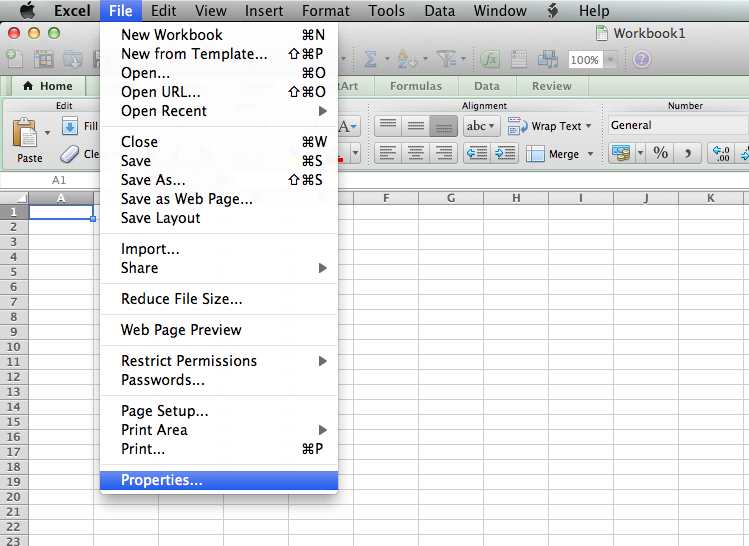This screenshot has height=546, width=749.
Task: Click the Wrap Text button
Action: [x=549, y=126]
